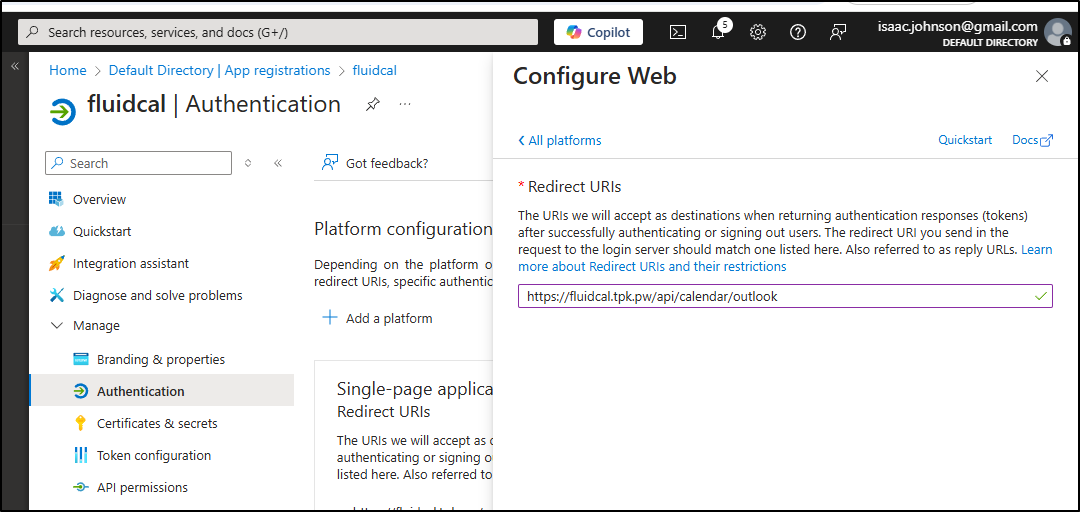Click the Redirect URI input field

(785, 296)
